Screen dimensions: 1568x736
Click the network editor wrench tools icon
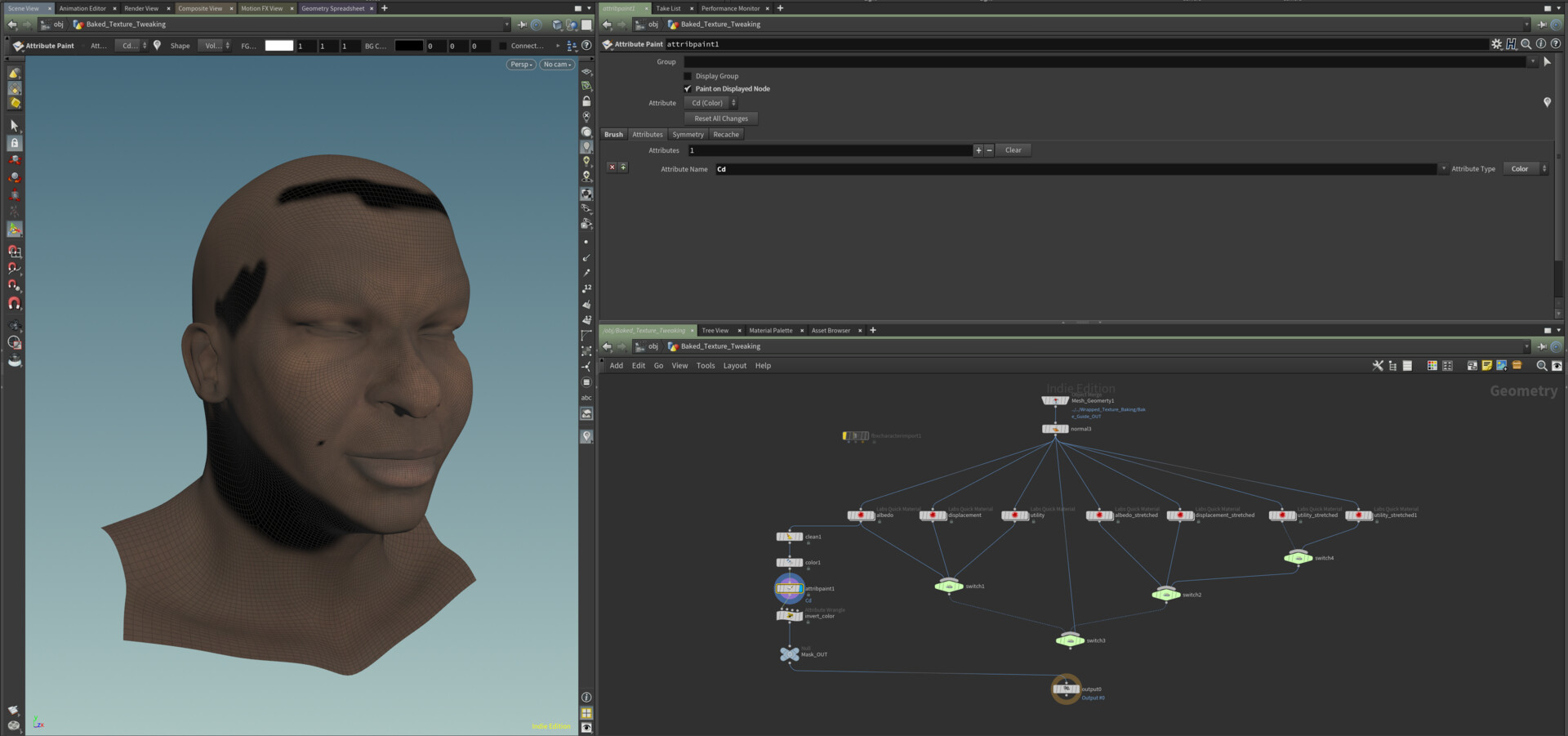tap(1378, 366)
